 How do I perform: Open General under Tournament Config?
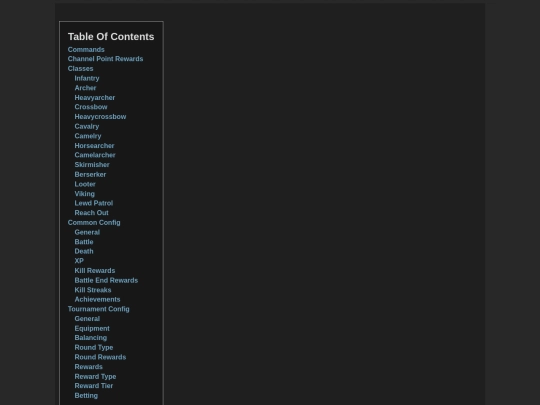87,319
